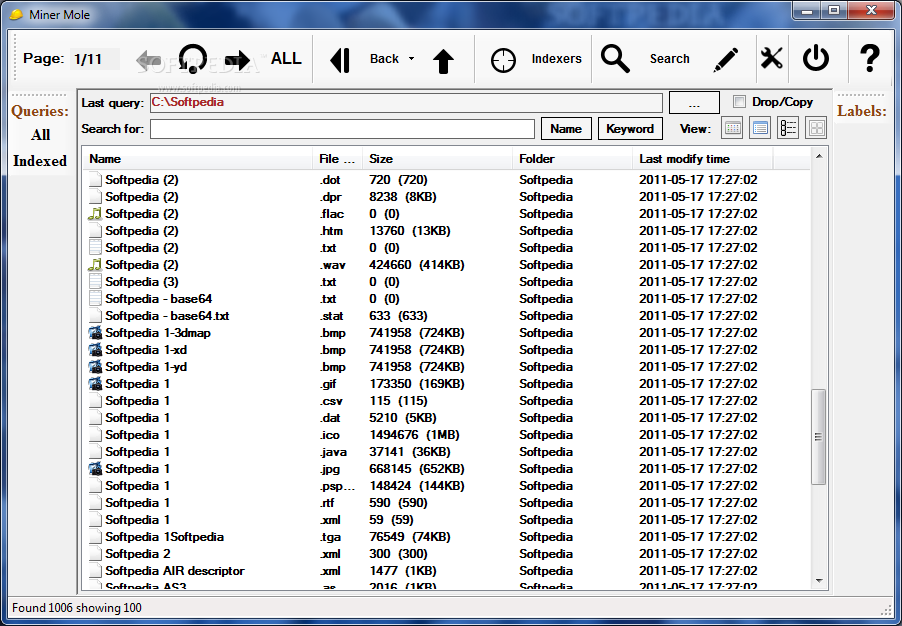Click the power icon
The width and height of the screenshot is (902, 626).
point(816,59)
